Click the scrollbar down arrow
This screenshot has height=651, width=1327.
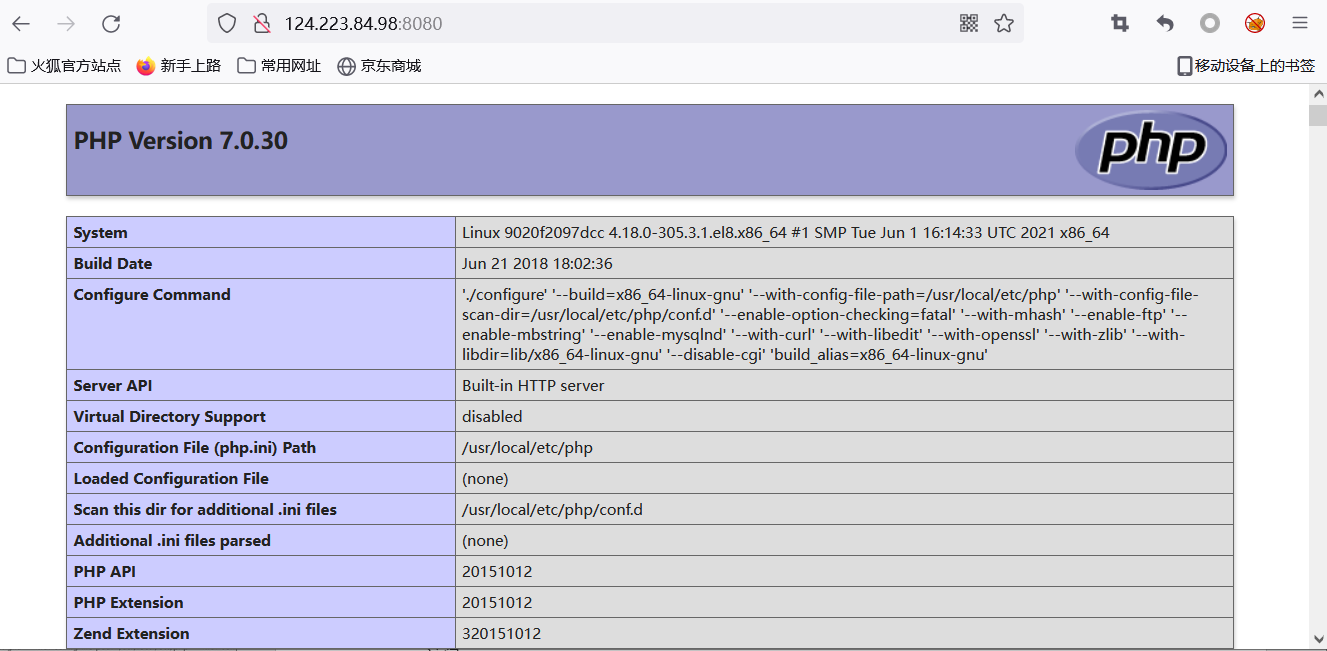point(1317,638)
